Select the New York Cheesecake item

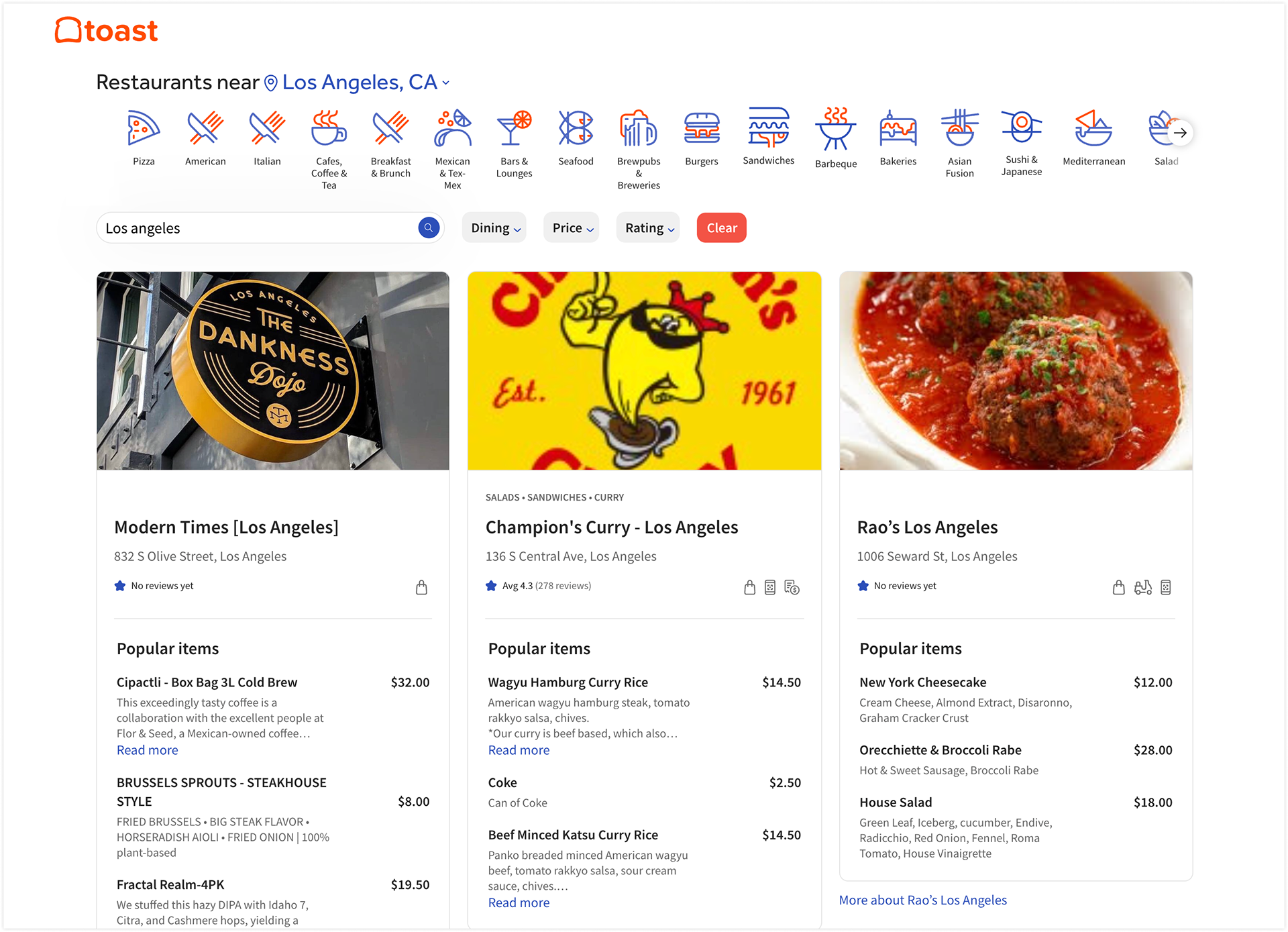coord(923,682)
